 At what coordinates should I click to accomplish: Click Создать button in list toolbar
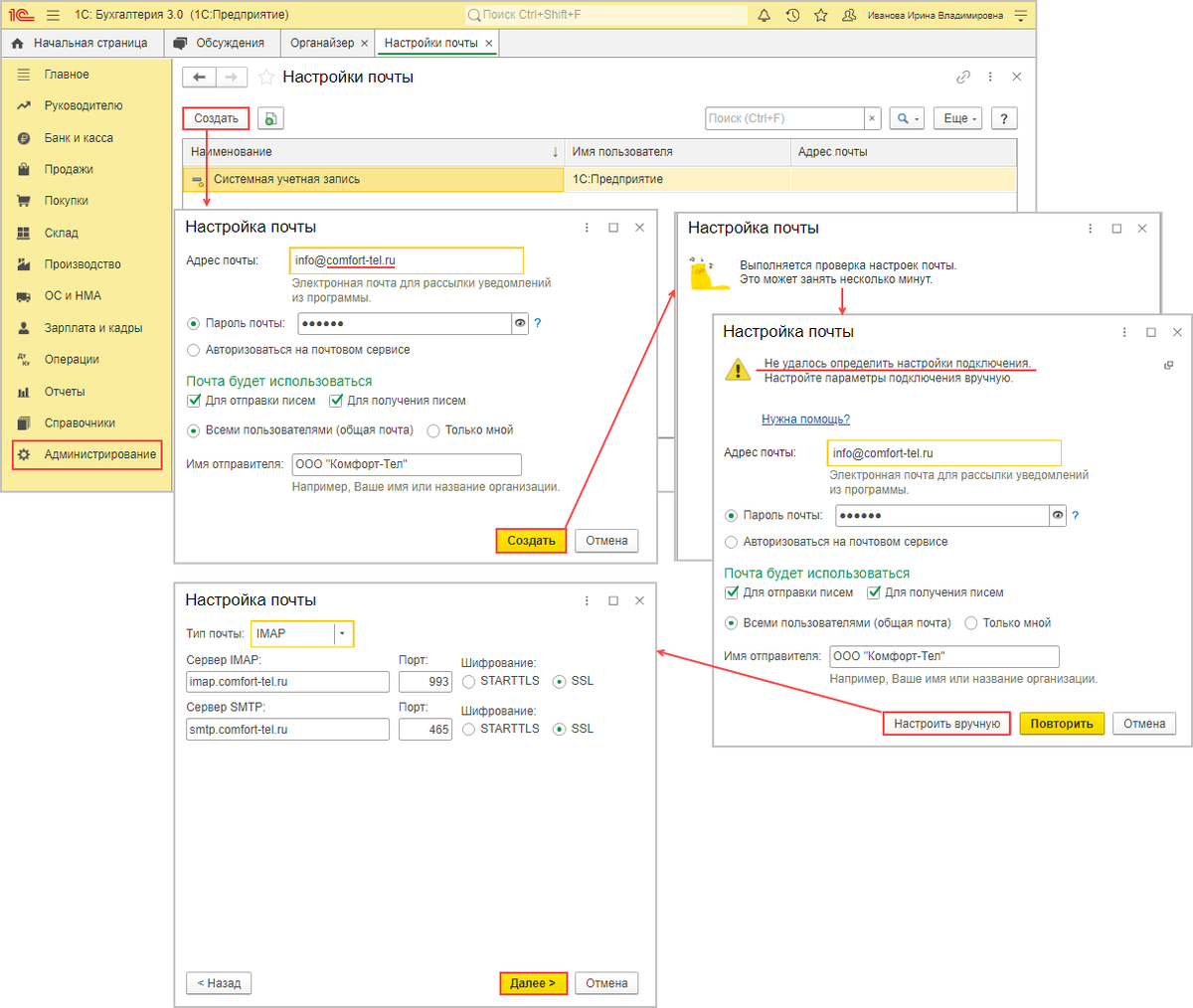point(216,118)
